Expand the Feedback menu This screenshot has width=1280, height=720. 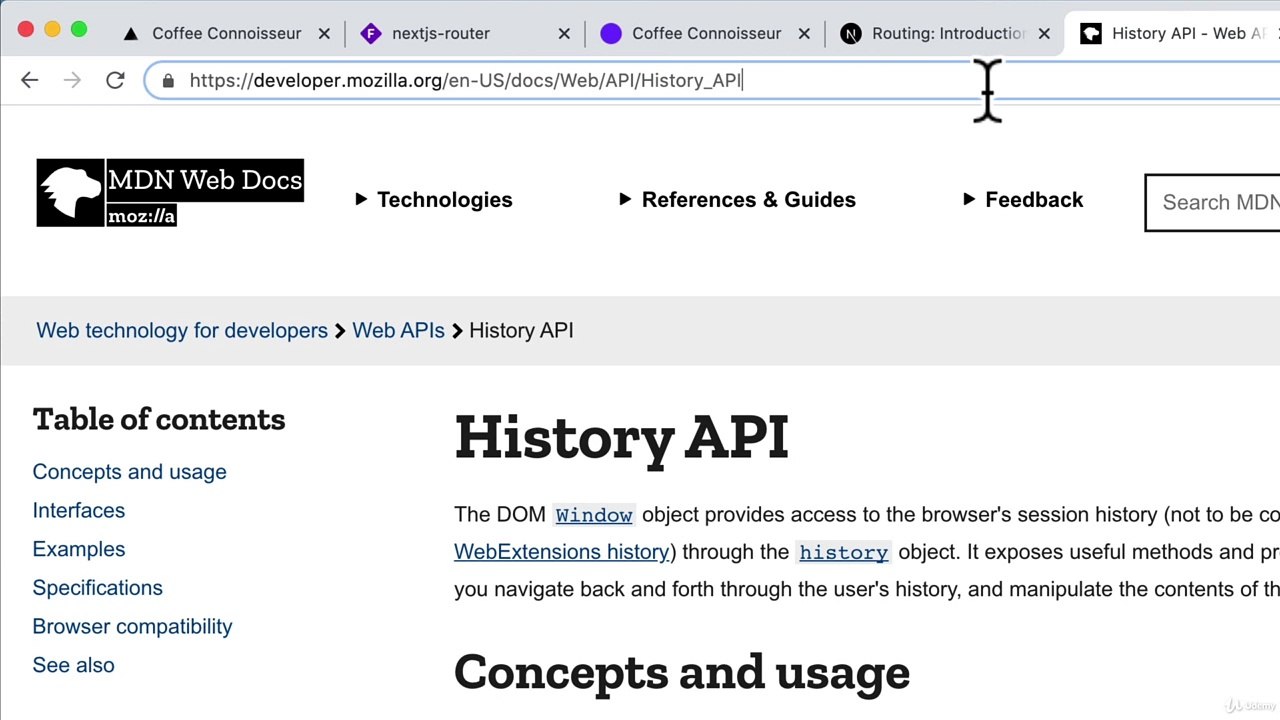tap(1023, 199)
